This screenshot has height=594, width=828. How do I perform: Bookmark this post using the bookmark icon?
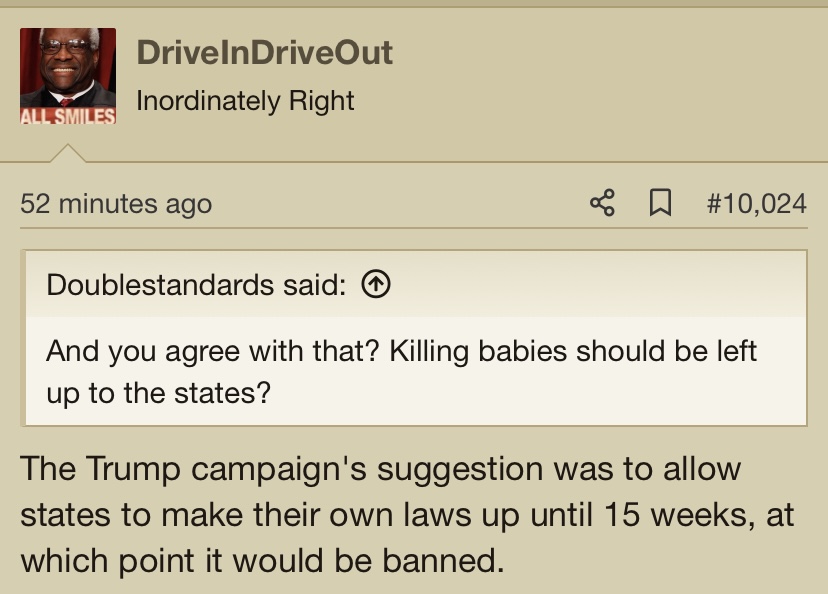pyautogui.click(x=660, y=203)
